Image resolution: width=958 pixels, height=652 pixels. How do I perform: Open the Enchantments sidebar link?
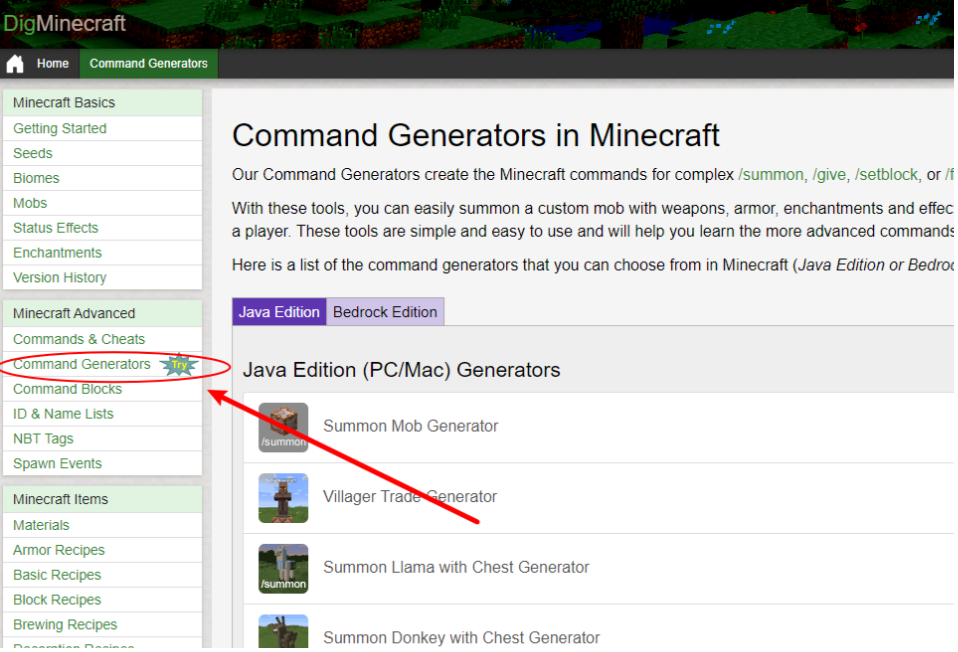[x=57, y=253]
